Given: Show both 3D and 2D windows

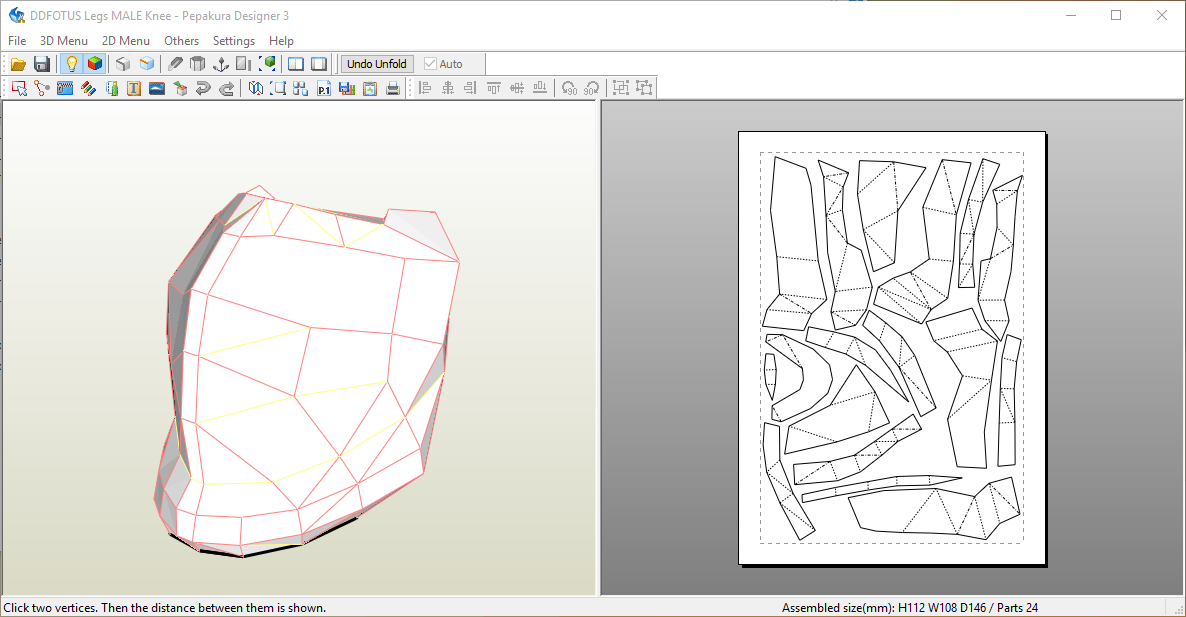Looking at the screenshot, I should click(296, 64).
